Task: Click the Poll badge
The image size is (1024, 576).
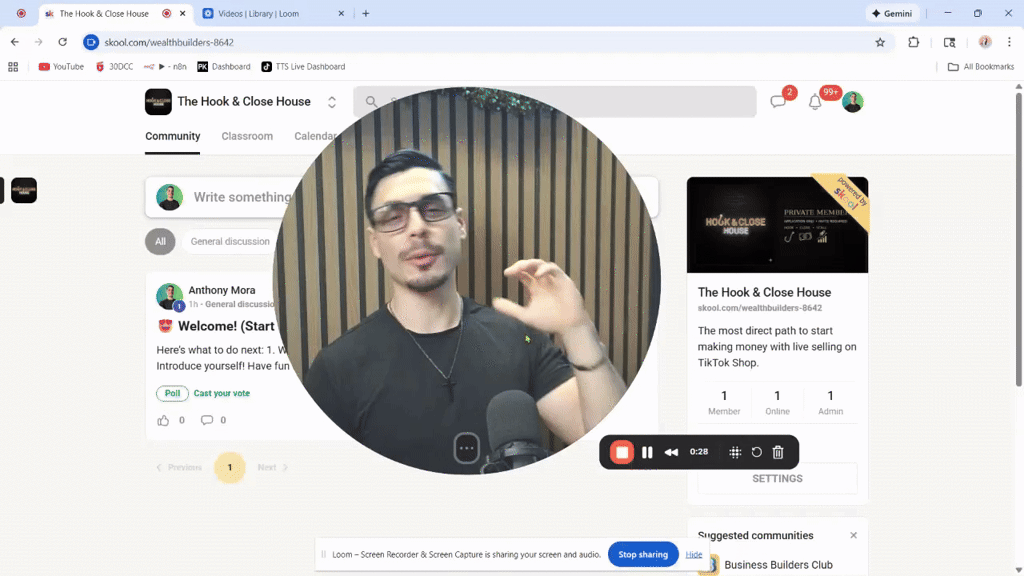Action: [172, 393]
